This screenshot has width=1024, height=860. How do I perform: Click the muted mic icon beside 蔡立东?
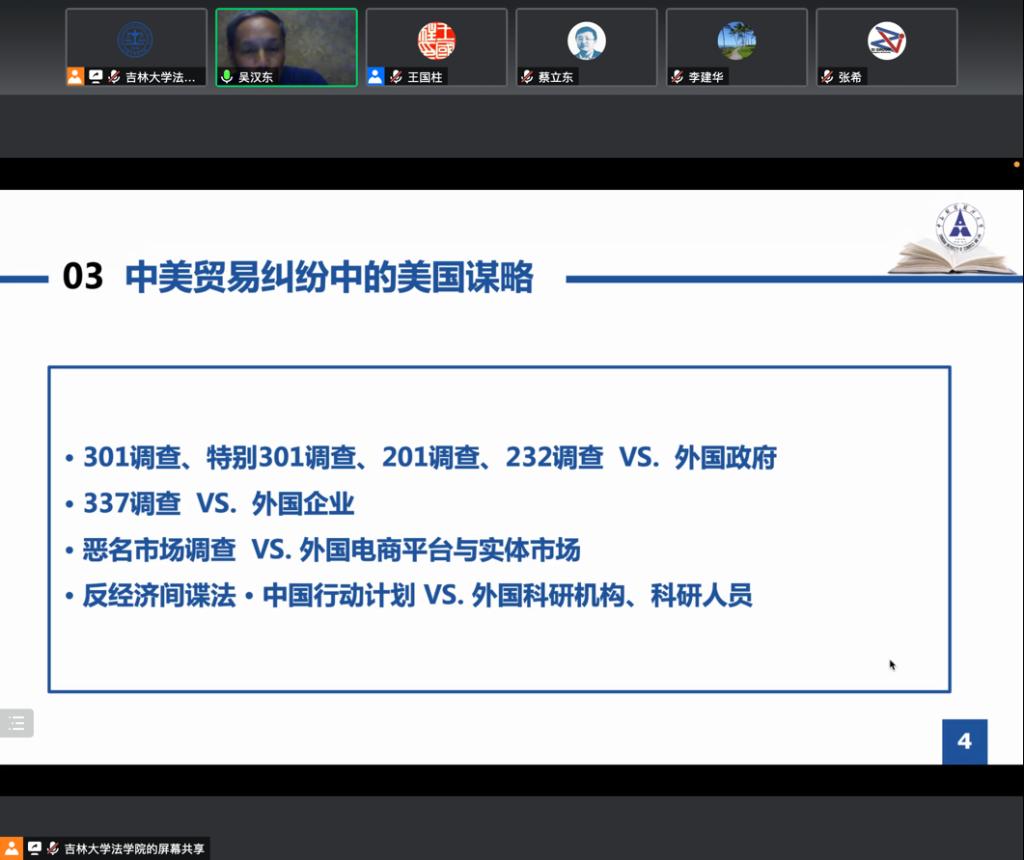pyautogui.click(x=527, y=77)
